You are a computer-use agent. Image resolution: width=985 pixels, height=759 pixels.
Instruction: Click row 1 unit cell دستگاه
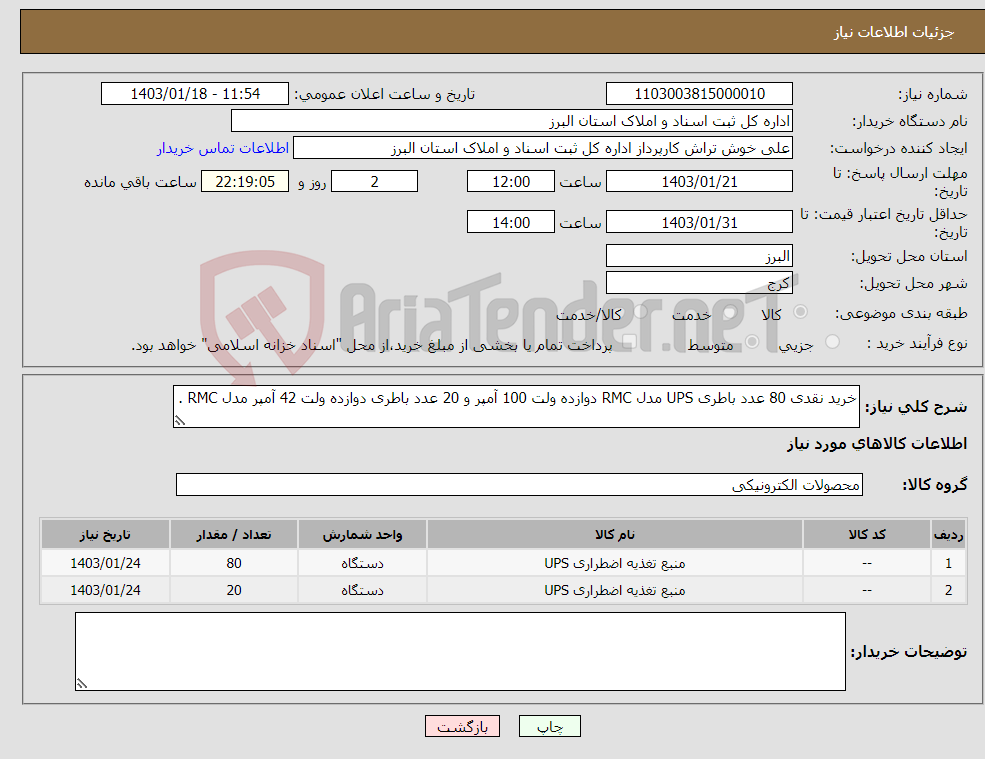coord(362,563)
